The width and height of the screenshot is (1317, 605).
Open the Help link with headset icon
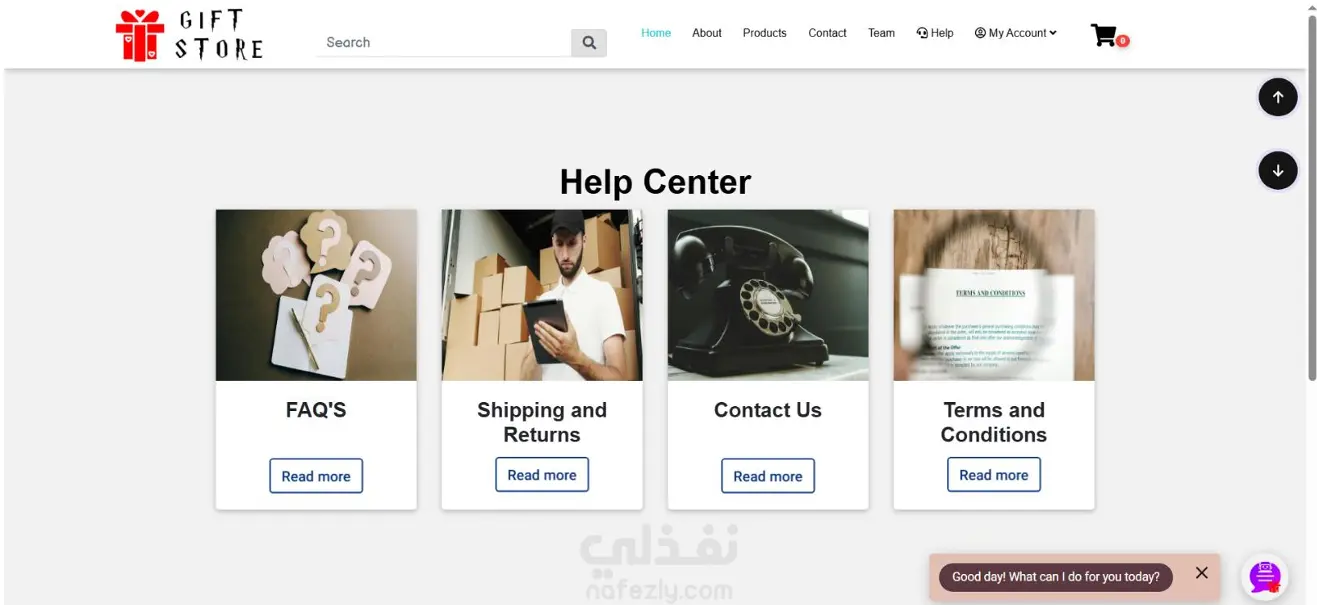click(x=935, y=33)
